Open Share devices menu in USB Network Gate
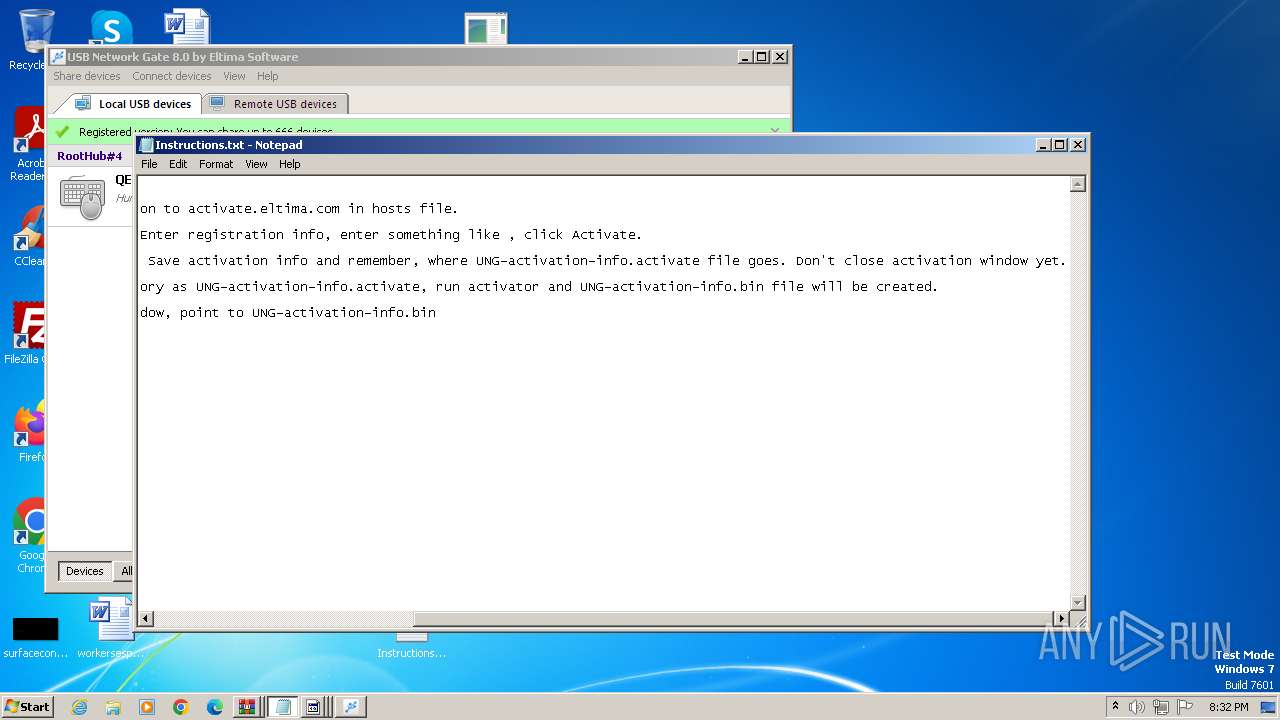Screen dimensions: 1280x720 coord(87,76)
